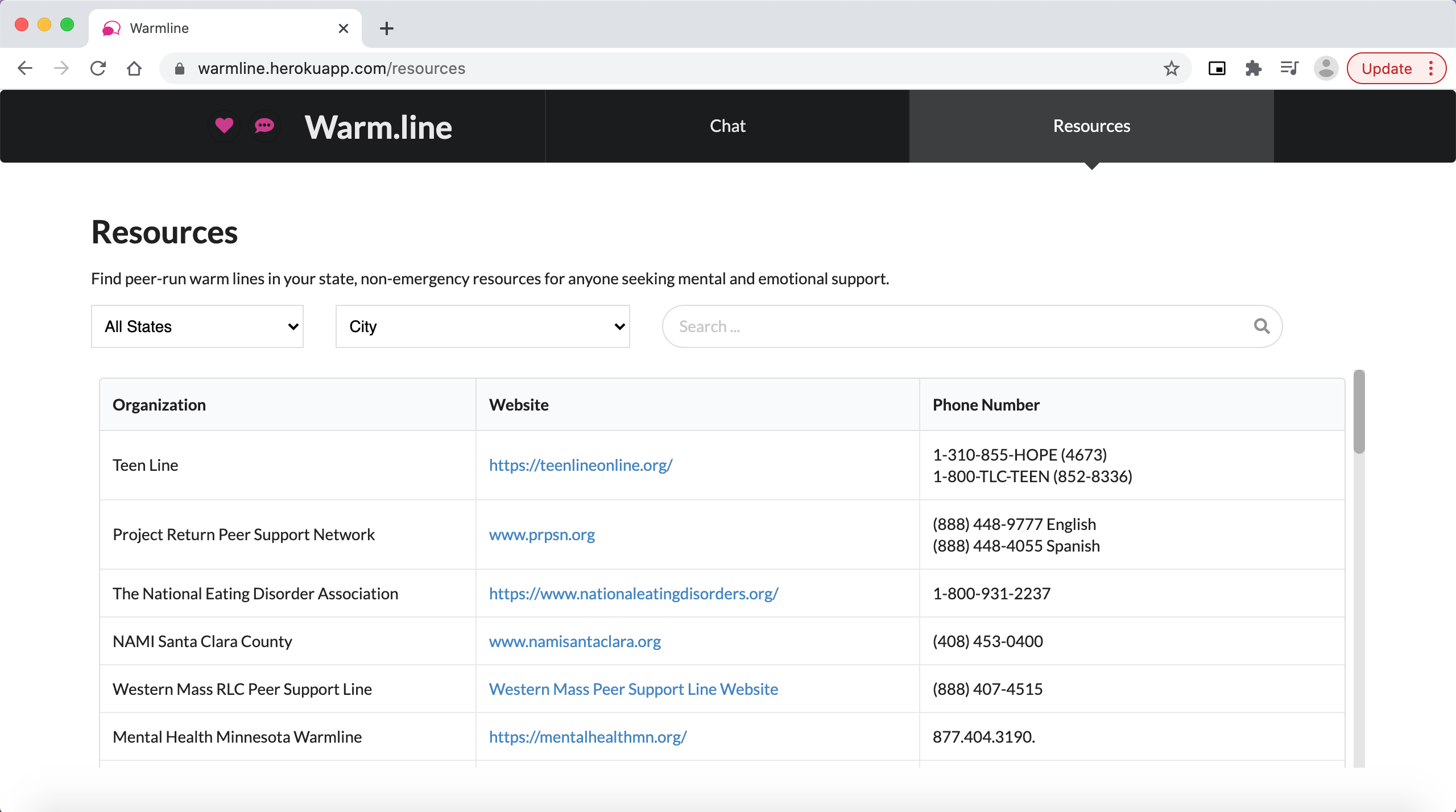Bookmark page with star icon
The width and height of the screenshot is (1456, 812).
coord(1171,69)
